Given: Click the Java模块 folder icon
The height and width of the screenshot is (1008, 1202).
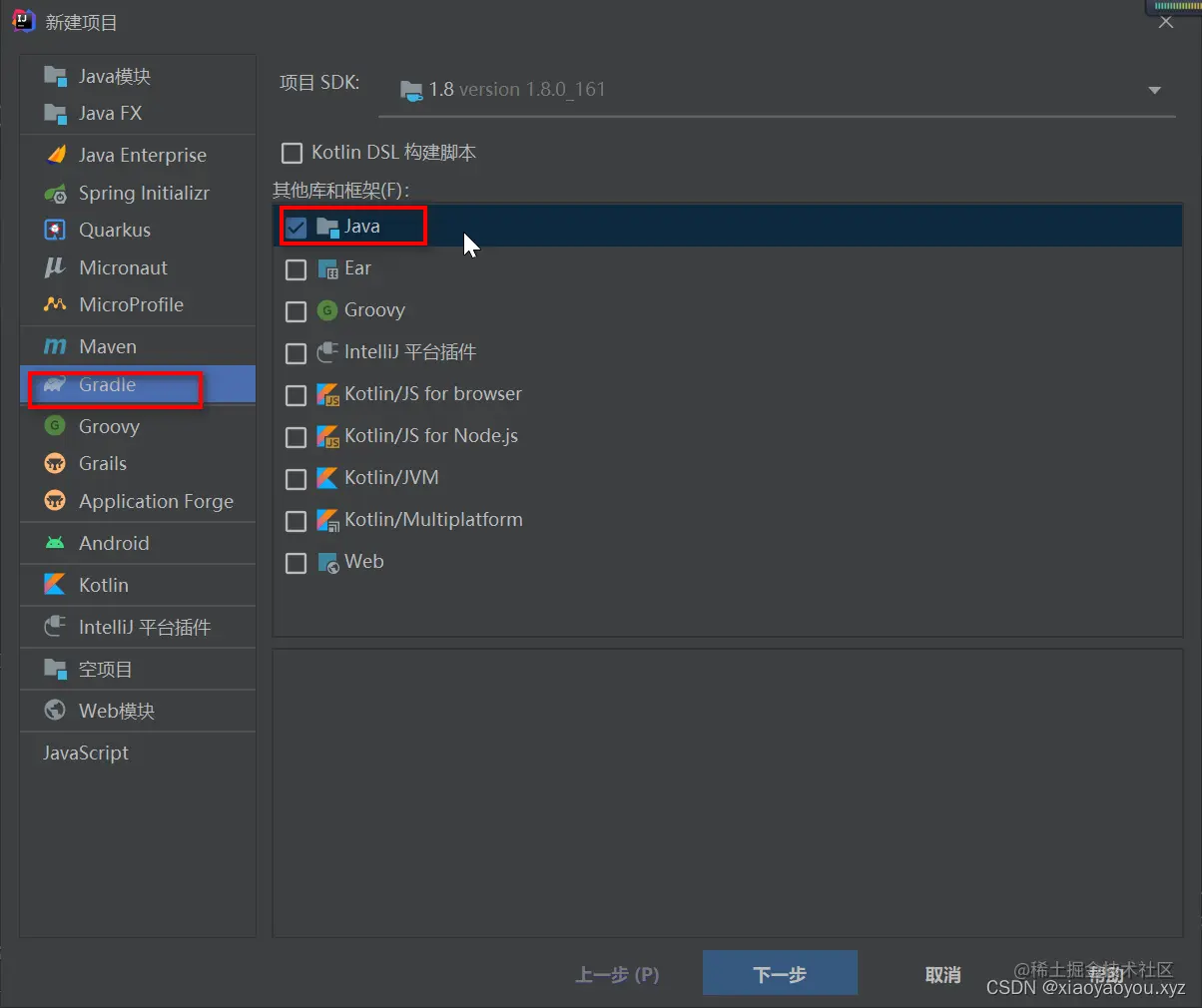Looking at the screenshot, I should (55, 76).
